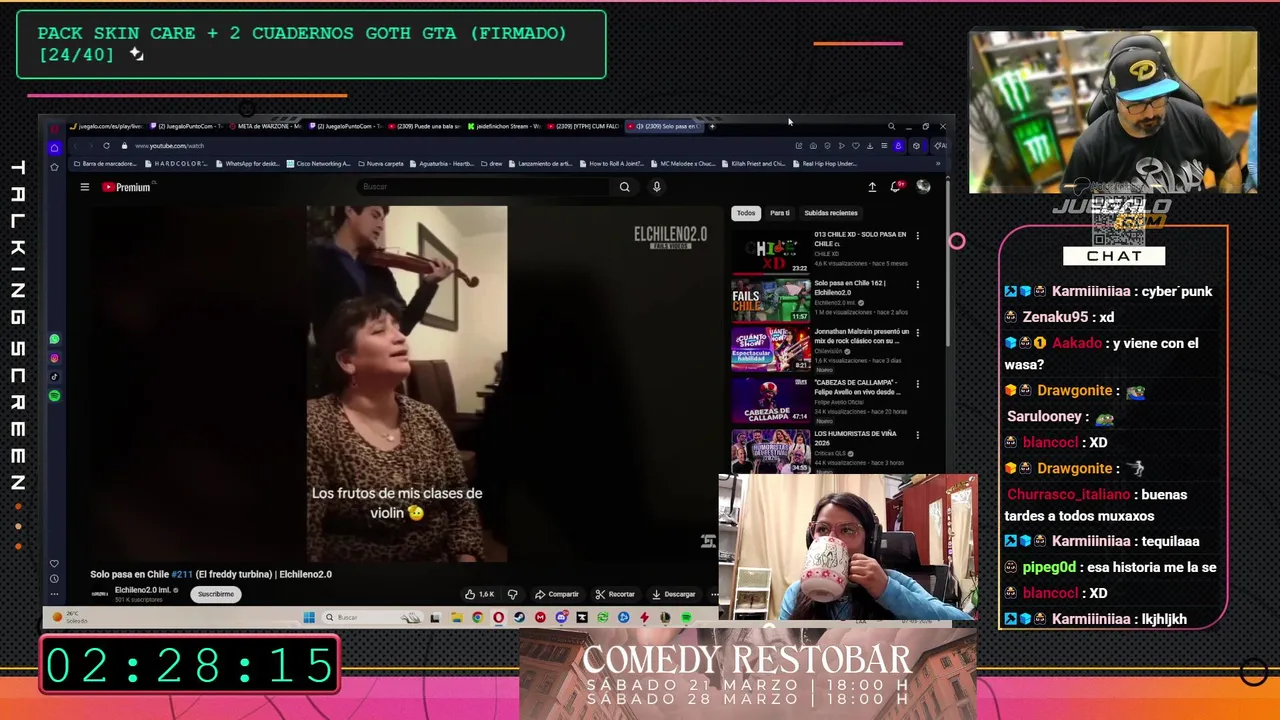Open a new browser tab with plus button
The width and height of the screenshot is (1280, 720).
pyautogui.click(x=712, y=126)
